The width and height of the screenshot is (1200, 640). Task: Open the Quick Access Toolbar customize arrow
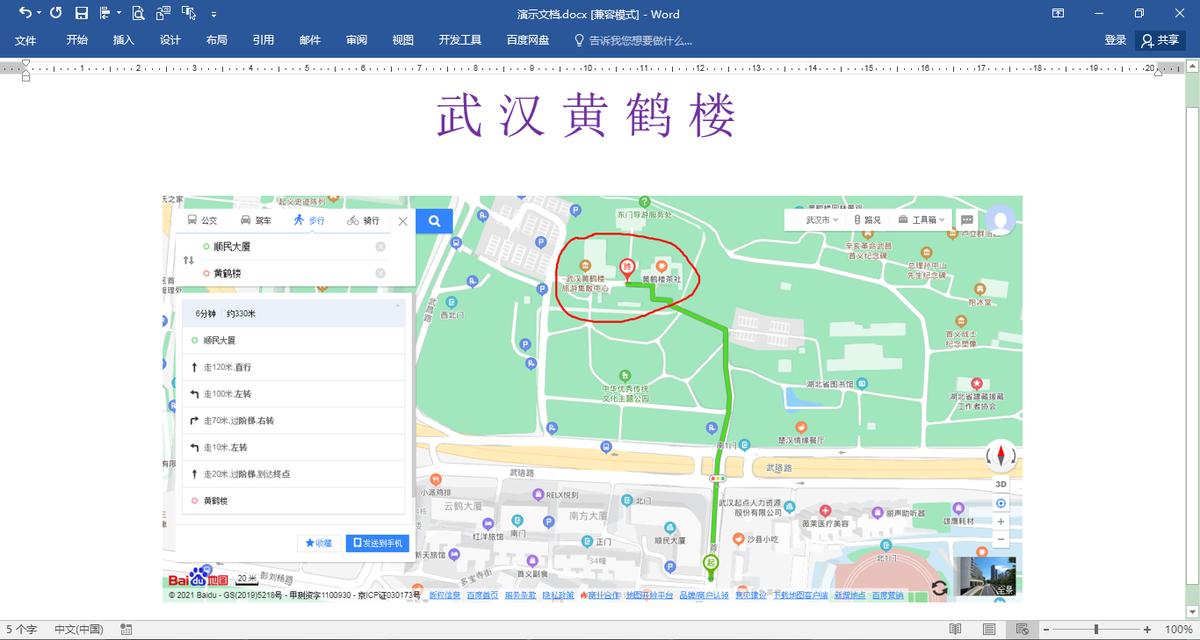click(x=212, y=13)
